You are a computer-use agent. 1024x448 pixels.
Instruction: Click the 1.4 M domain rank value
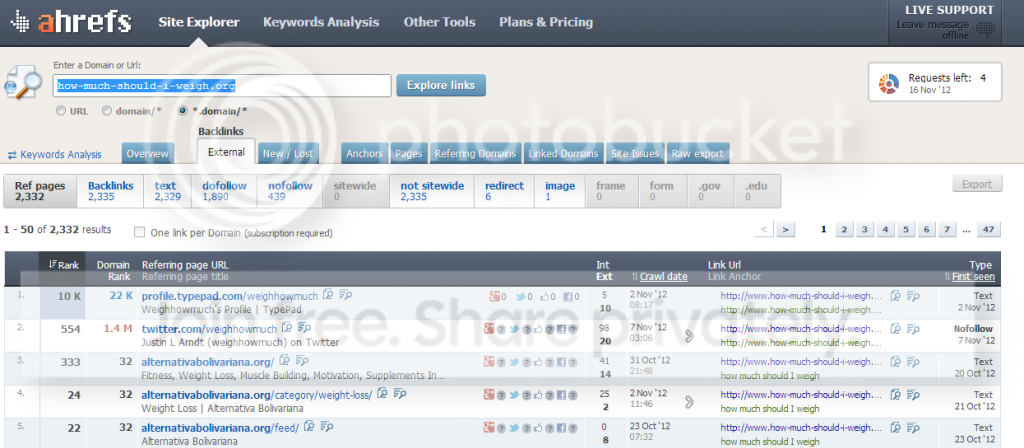pos(118,329)
